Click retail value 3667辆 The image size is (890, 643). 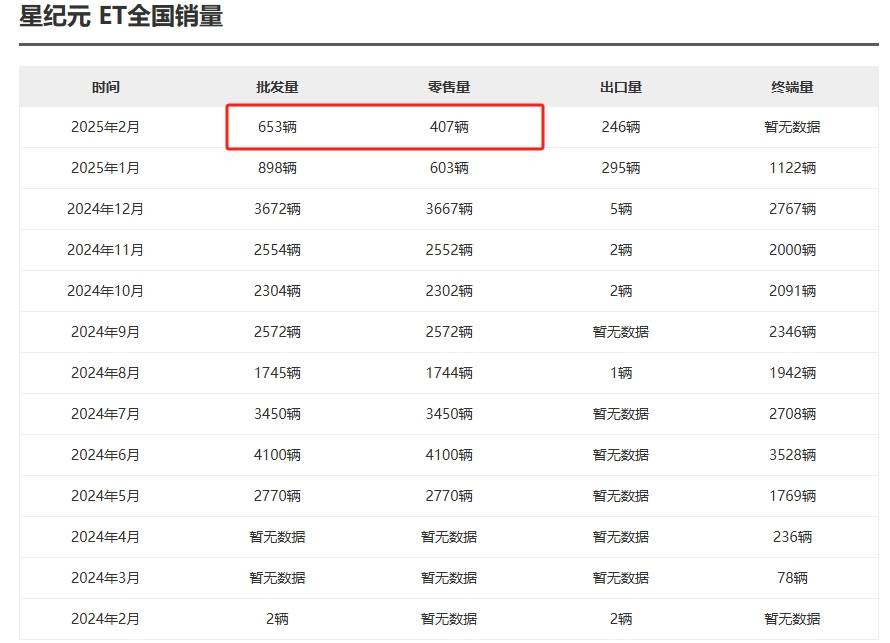point(449,209)
